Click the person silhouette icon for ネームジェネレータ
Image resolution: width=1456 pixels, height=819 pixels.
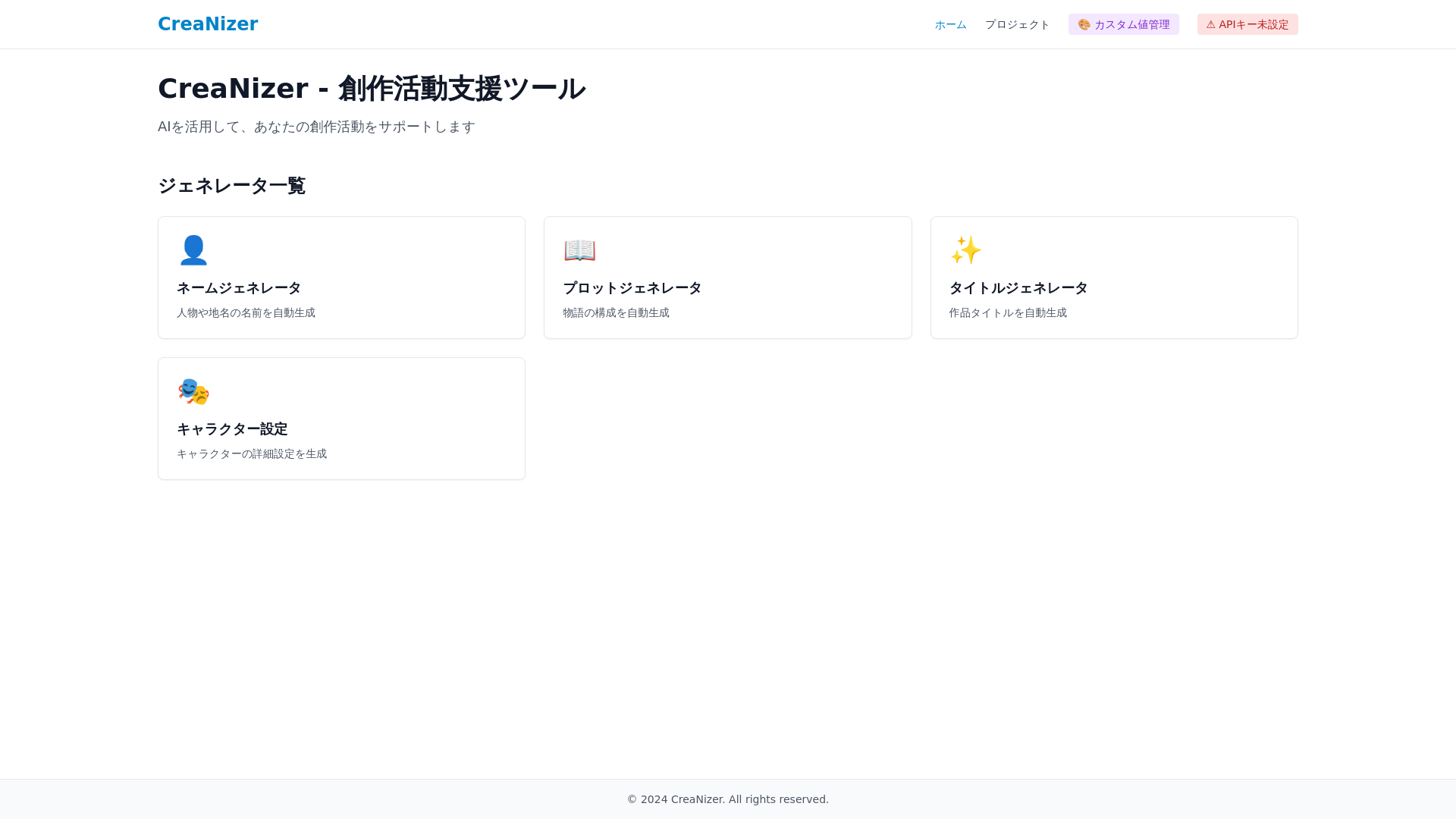(193, 249)
